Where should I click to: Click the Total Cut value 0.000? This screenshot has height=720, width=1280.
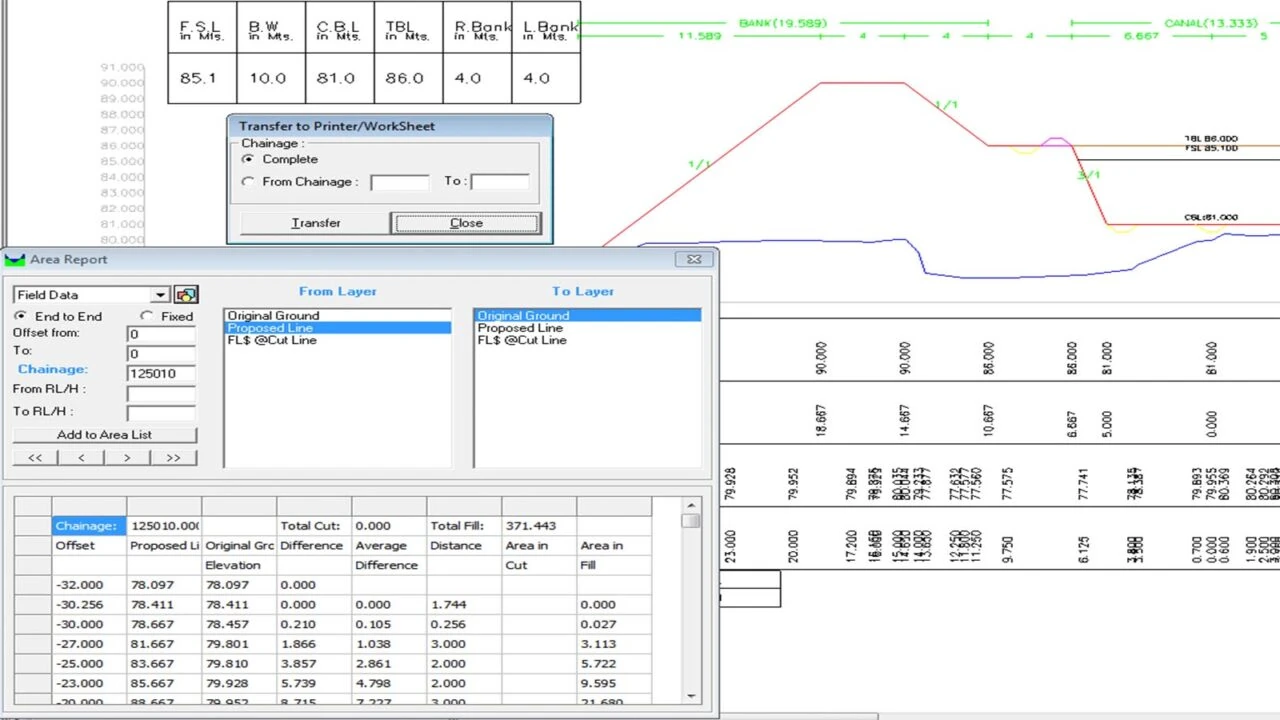click(x=389, y=525)
